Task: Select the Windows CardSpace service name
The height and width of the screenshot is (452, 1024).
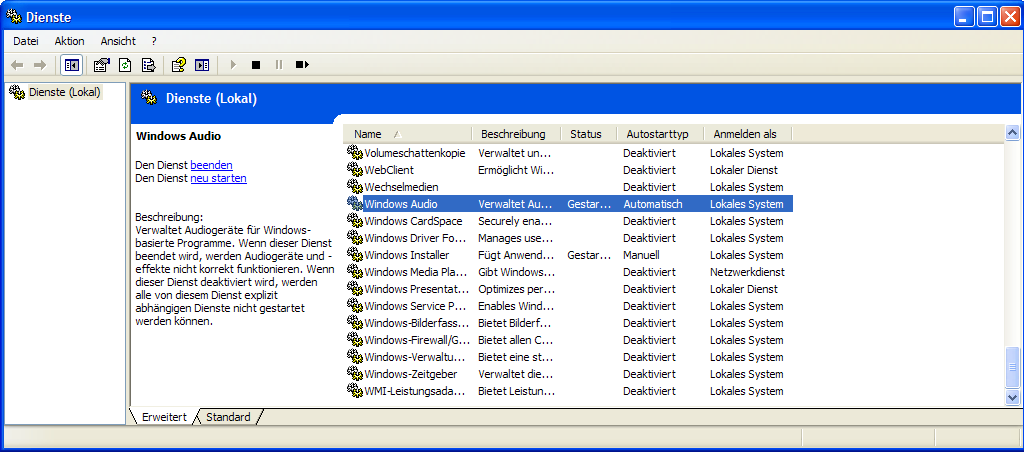Action: coord(413,221)
